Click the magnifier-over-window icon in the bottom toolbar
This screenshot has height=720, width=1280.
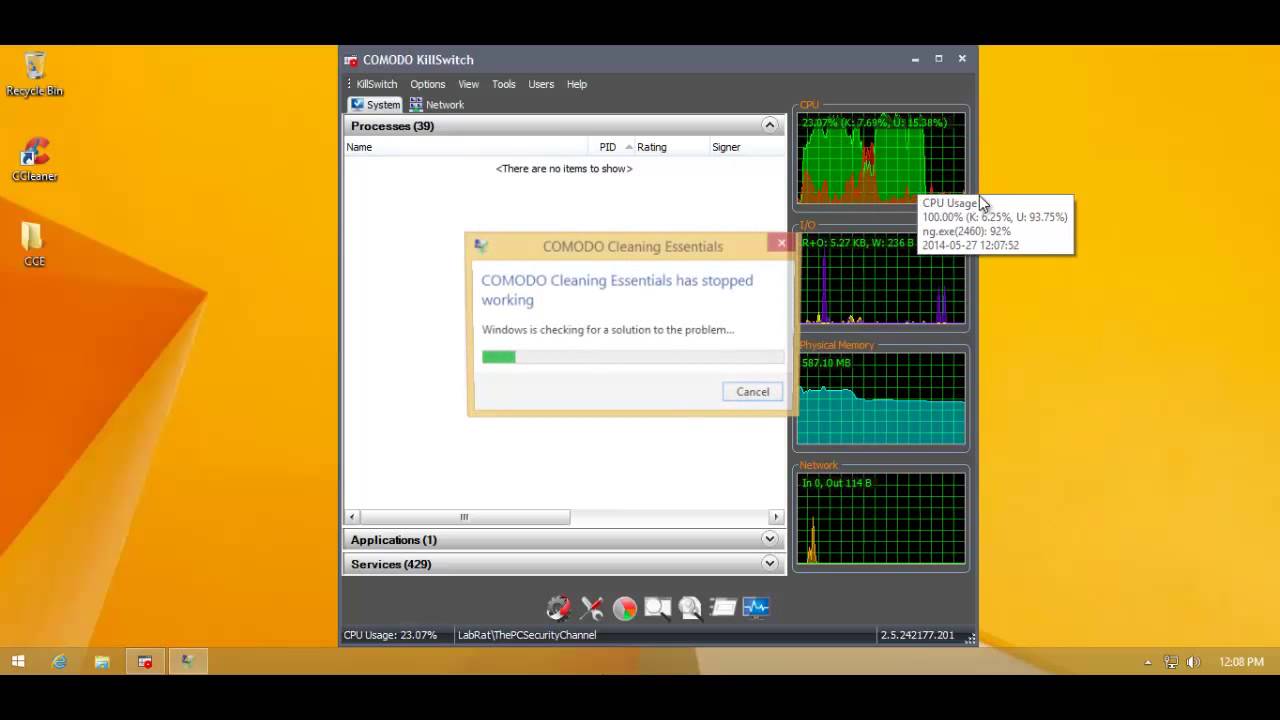point(658,607)
